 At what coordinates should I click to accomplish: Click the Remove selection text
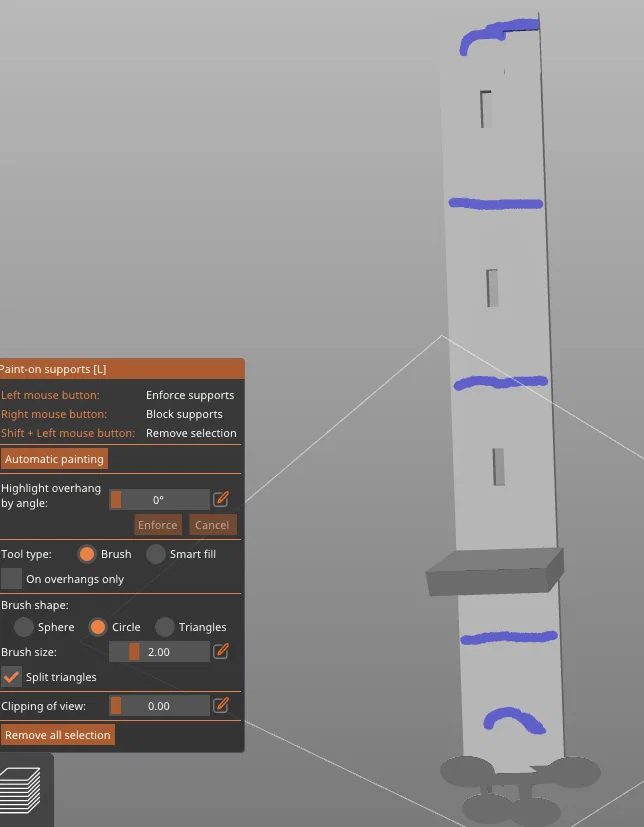(191, 433)
